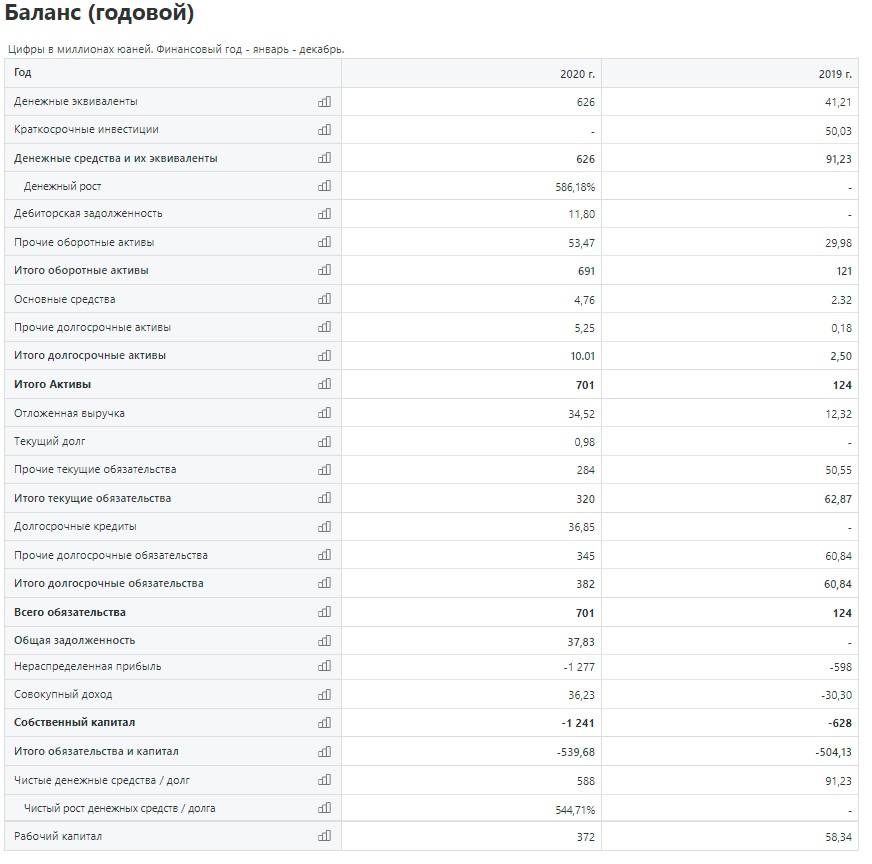Click chart icon for Прочие оборотные активы

tap(324, 242)
